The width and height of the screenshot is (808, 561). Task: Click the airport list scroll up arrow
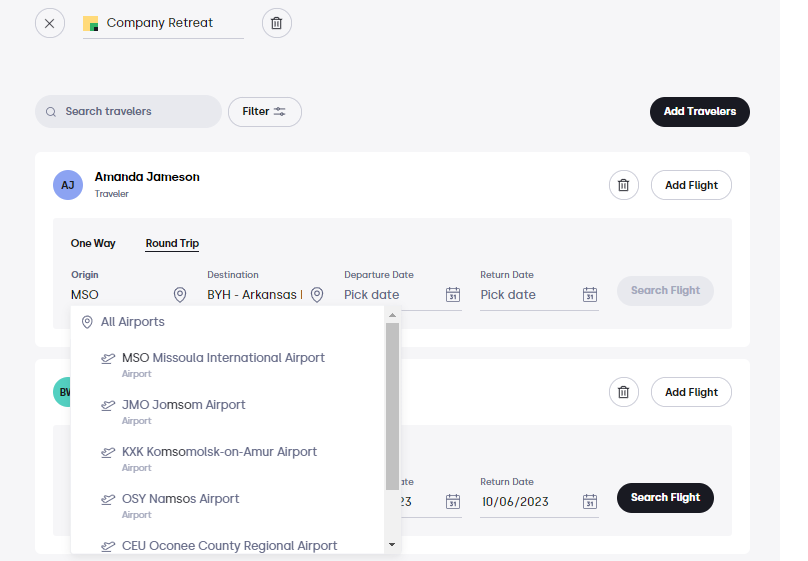[x=392, y=315]
